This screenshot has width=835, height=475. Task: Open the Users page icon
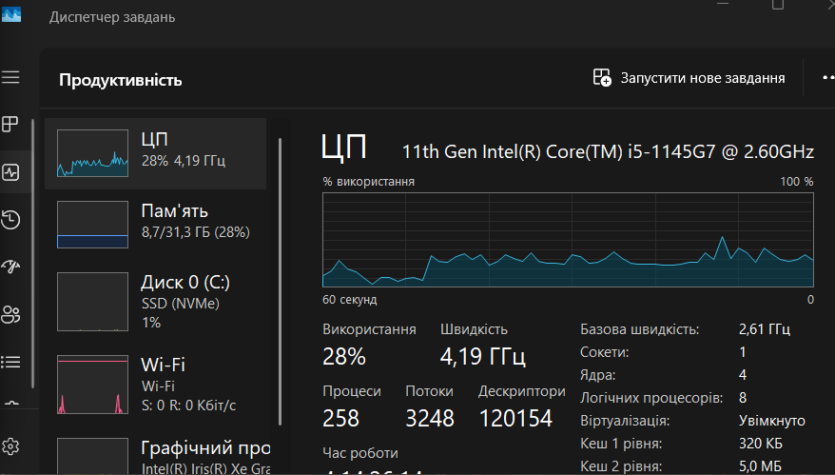click(11, 314)
